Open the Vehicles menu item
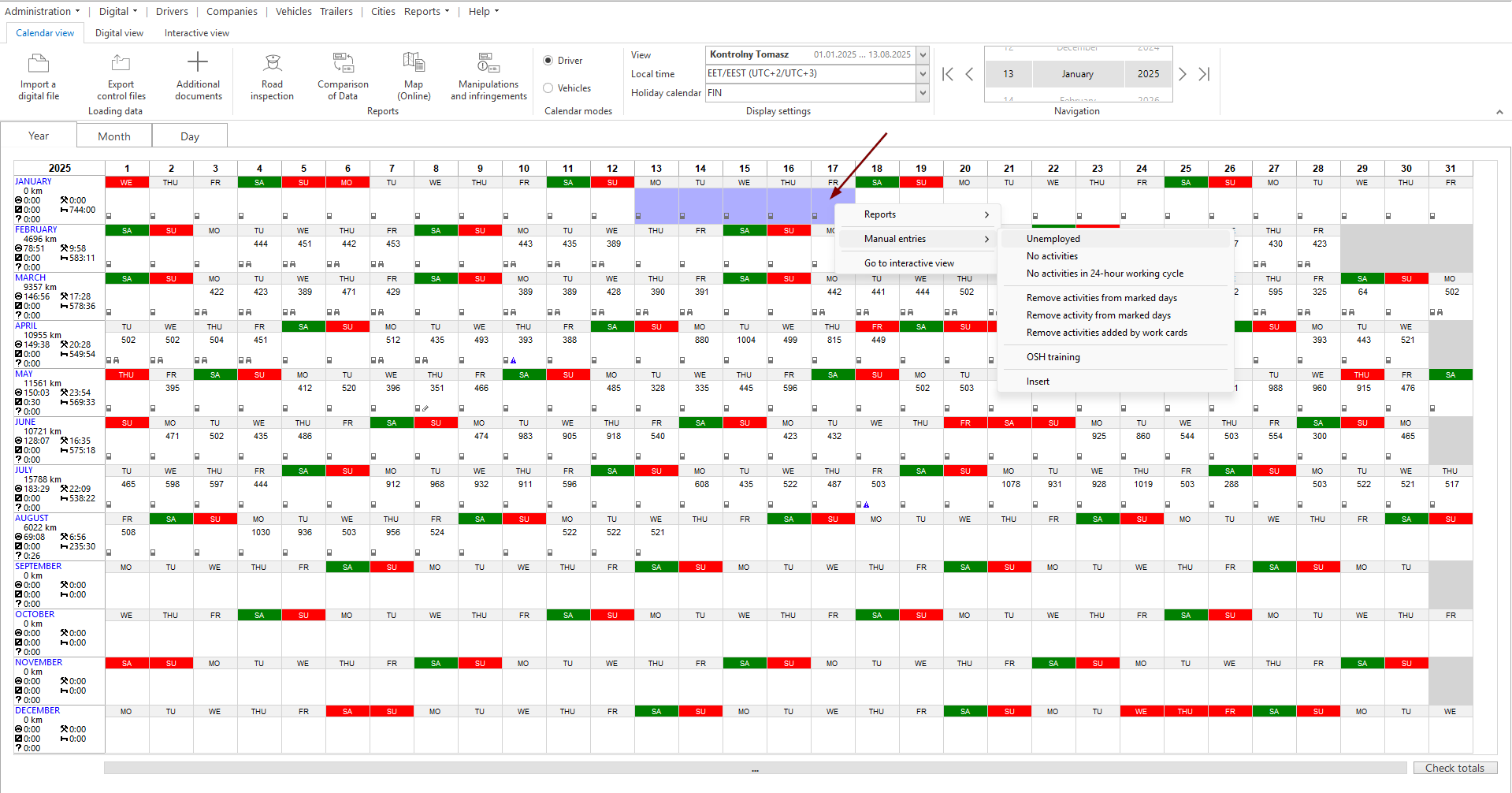The image size is (1512, 793). (x=293, y=12)
